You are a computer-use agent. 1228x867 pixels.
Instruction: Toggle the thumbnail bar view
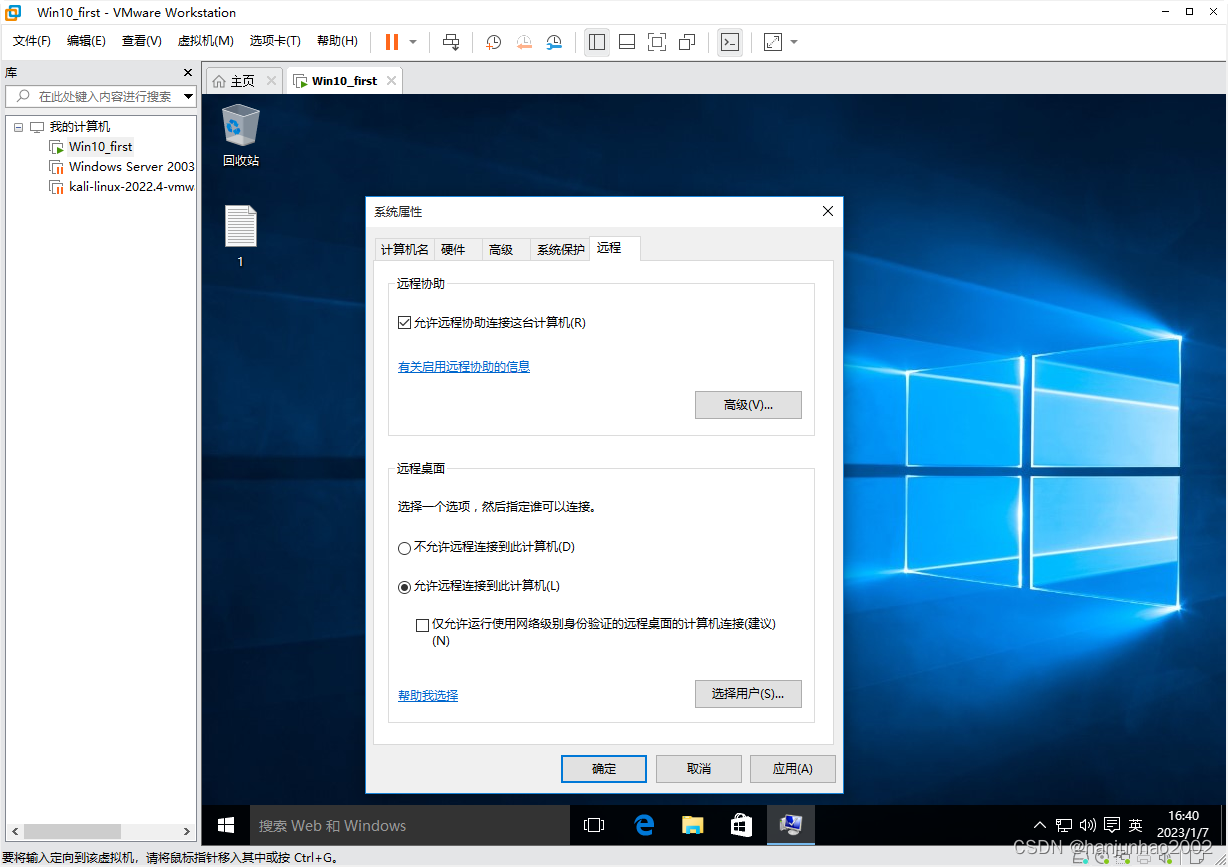pos(627,42)
